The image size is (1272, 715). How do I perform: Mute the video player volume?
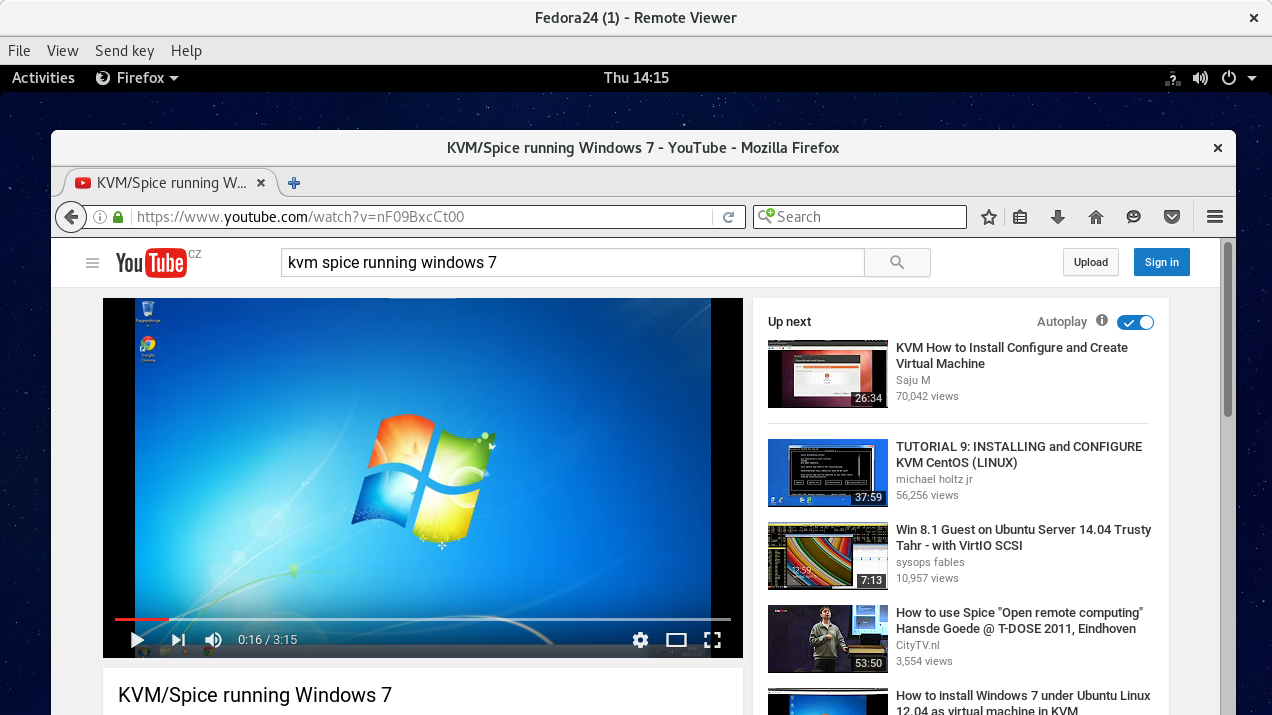(213, 640)
